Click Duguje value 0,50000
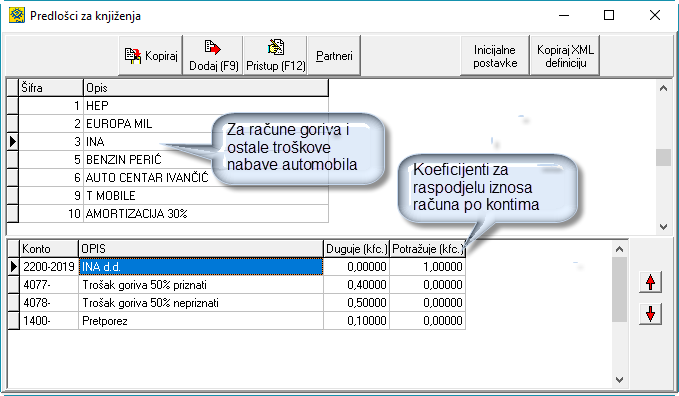 coord(356,303)
